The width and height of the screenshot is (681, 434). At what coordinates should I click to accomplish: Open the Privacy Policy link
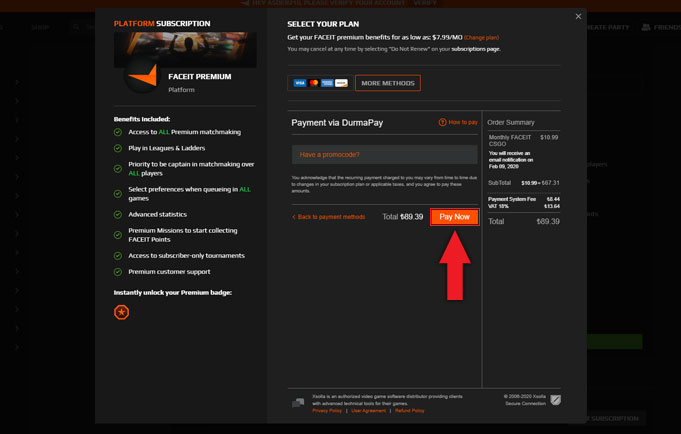327,411
